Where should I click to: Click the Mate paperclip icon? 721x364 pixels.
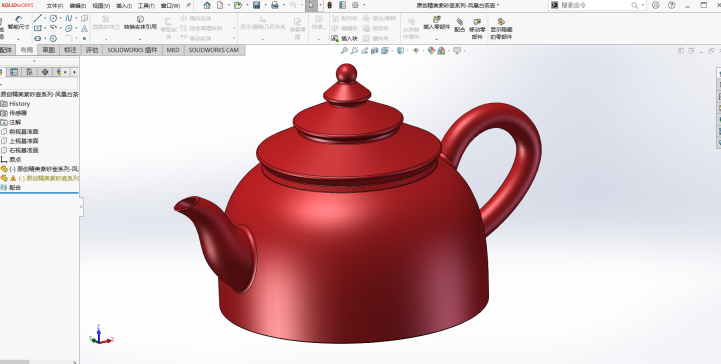pyautogui.click(x=459, y=25)
